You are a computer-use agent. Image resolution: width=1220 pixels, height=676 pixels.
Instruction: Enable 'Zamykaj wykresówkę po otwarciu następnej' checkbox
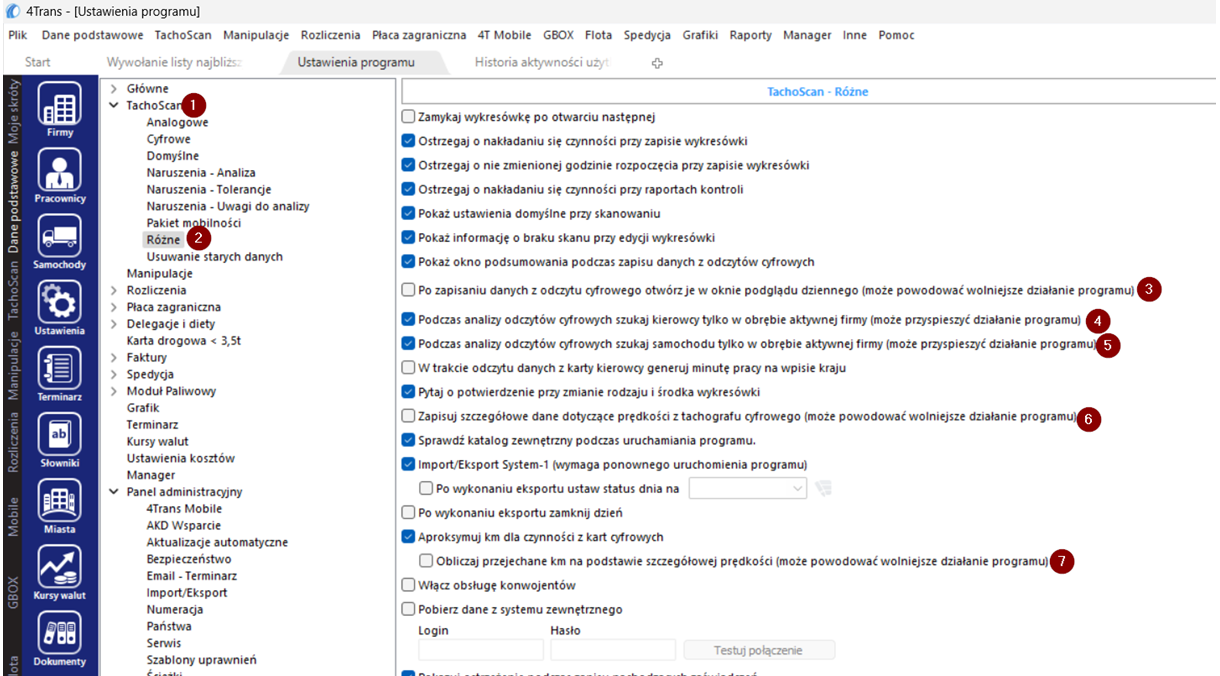click(408, 117)
